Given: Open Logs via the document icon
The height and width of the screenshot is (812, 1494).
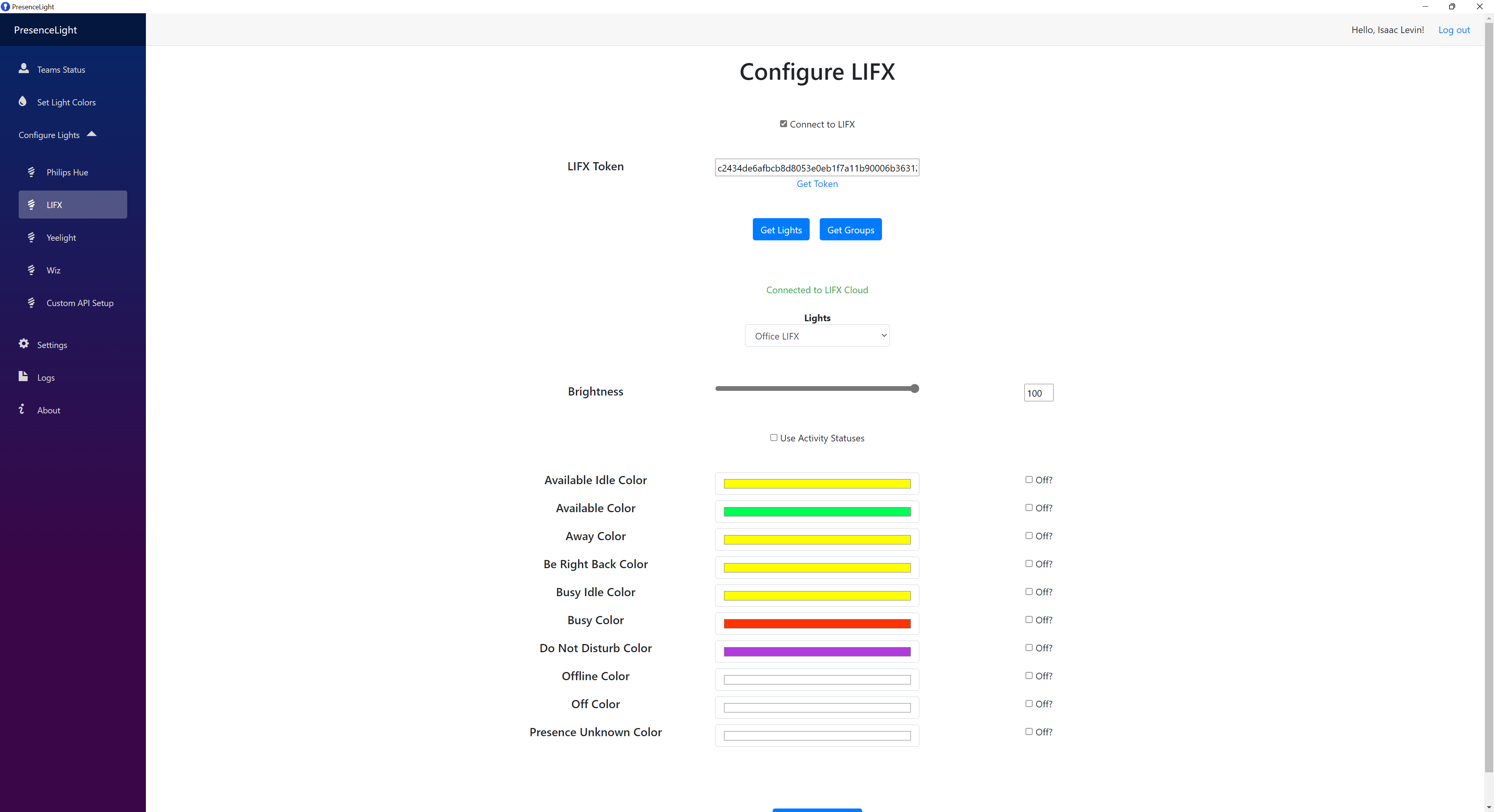Looking at the screenshot, I should (23, 376).
